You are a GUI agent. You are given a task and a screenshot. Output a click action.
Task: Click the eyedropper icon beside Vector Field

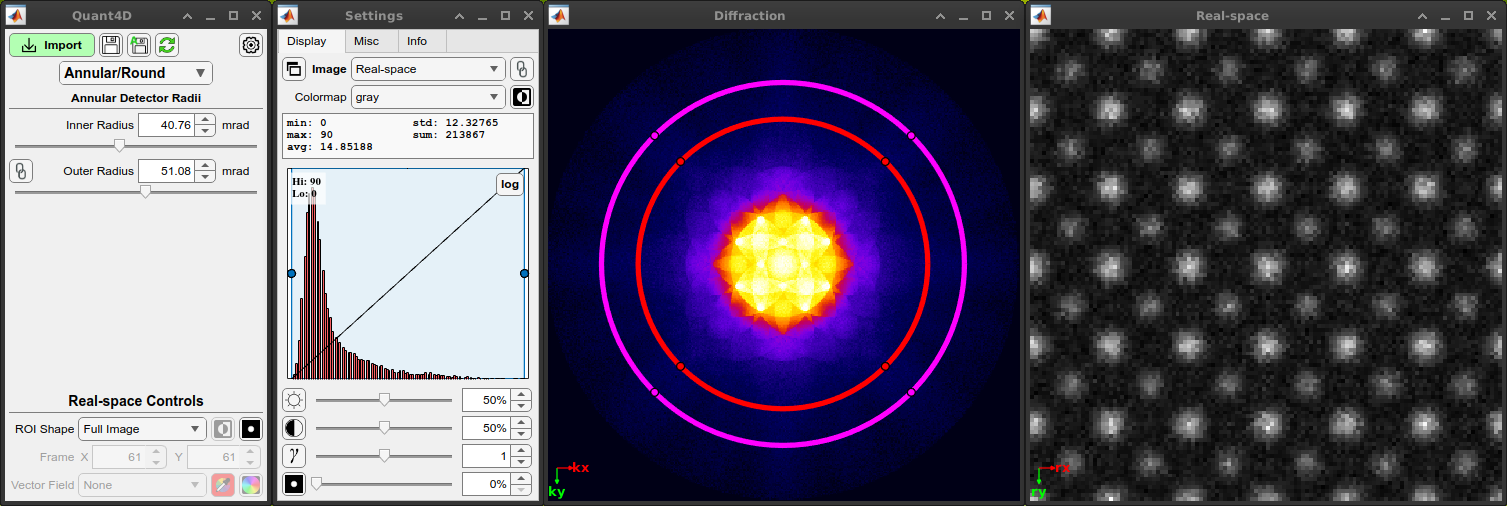[x=223, y=485]
